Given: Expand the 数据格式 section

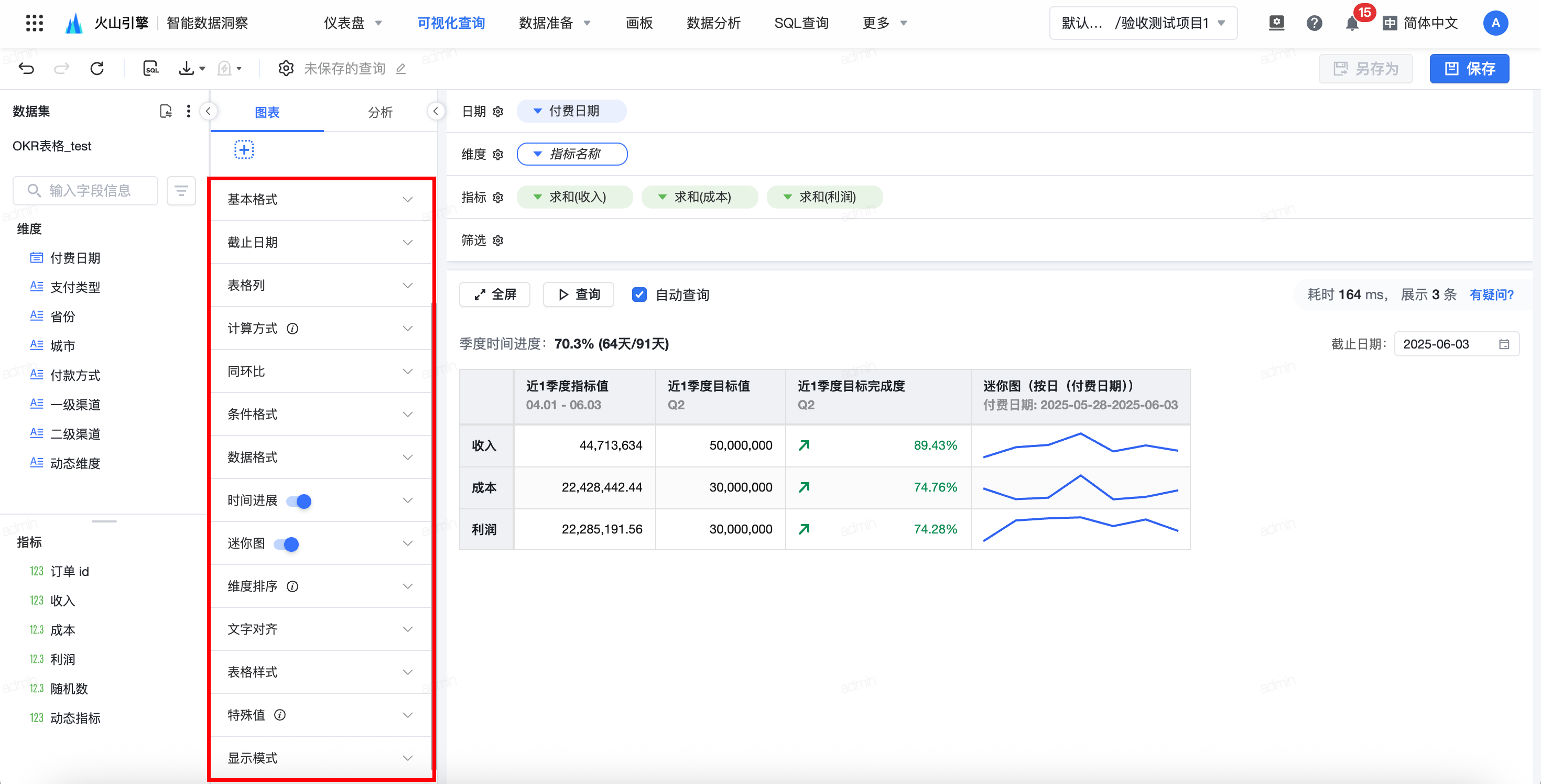Looking at the screenshot, I should 321,458.
